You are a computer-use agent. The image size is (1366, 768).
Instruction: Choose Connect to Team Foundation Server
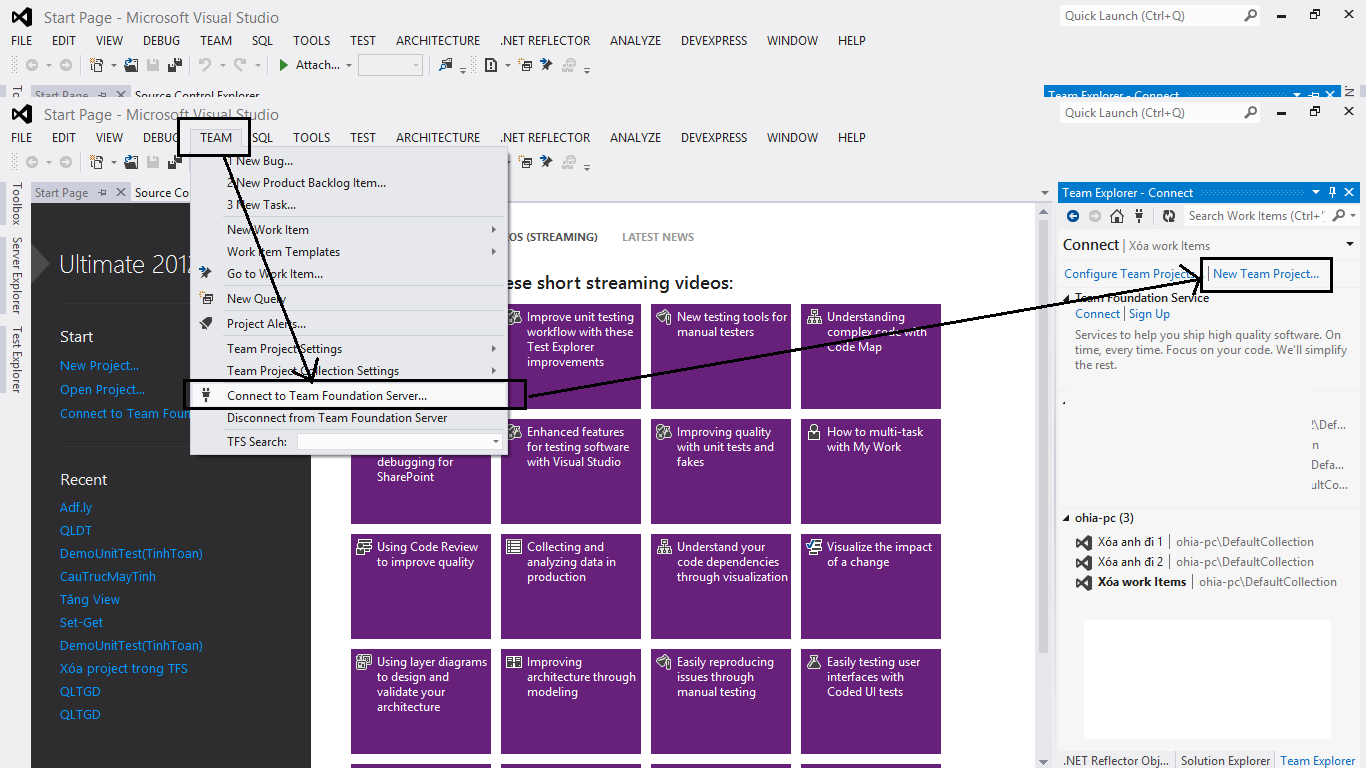click(327, 396)
